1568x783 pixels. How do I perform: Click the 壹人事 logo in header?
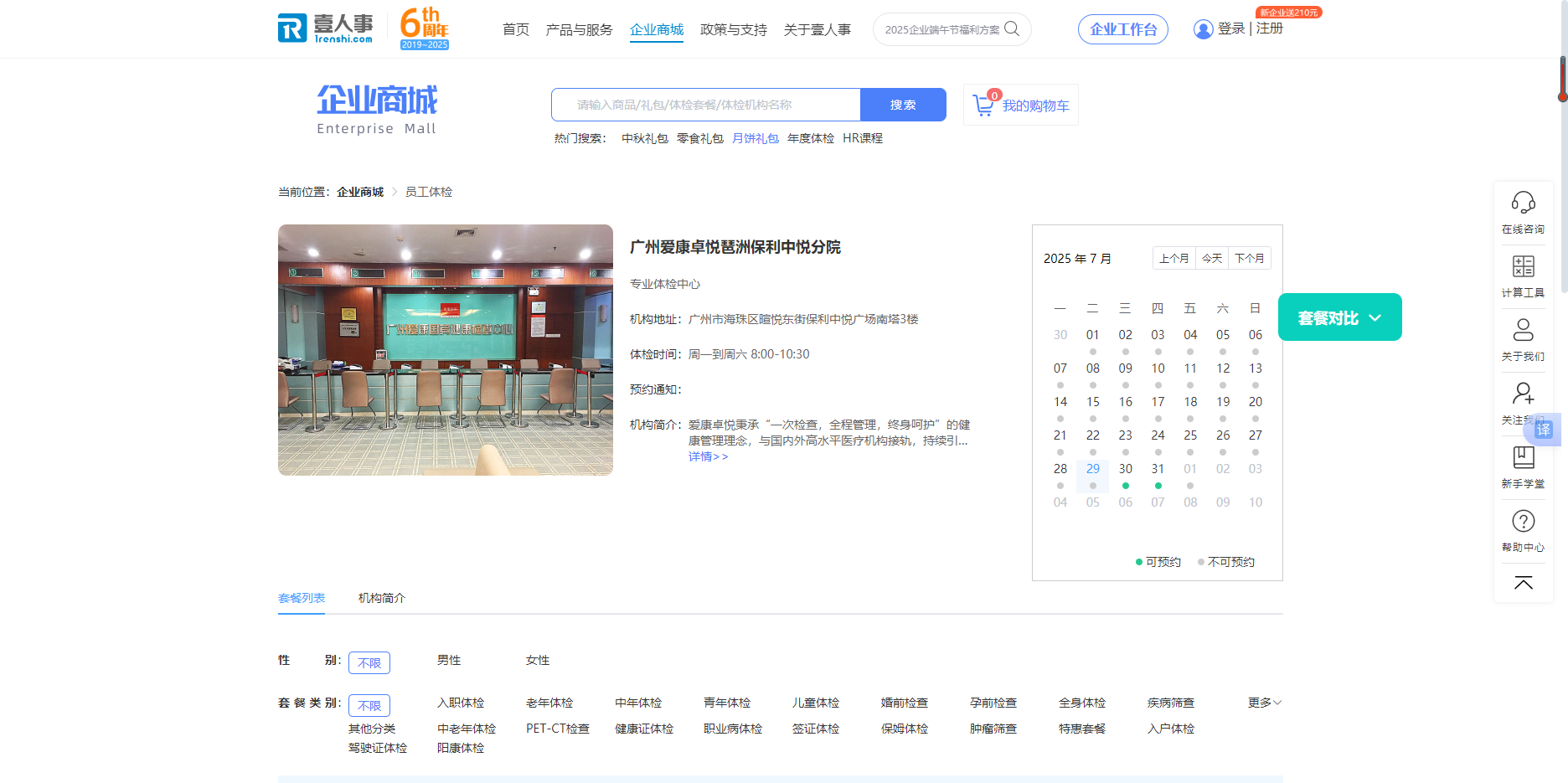pos(326,28)
